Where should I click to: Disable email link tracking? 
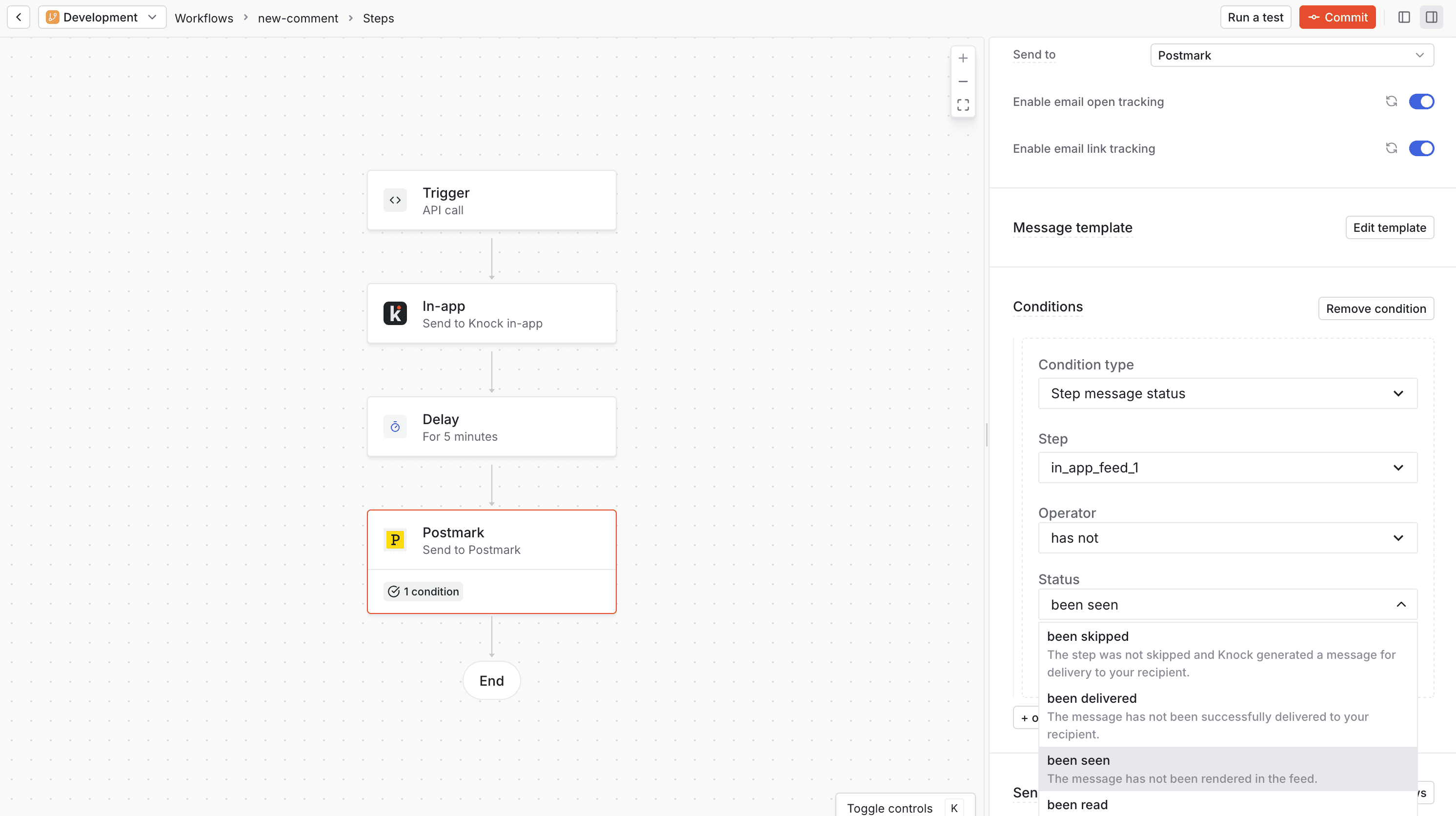[x=1422, y=148]
